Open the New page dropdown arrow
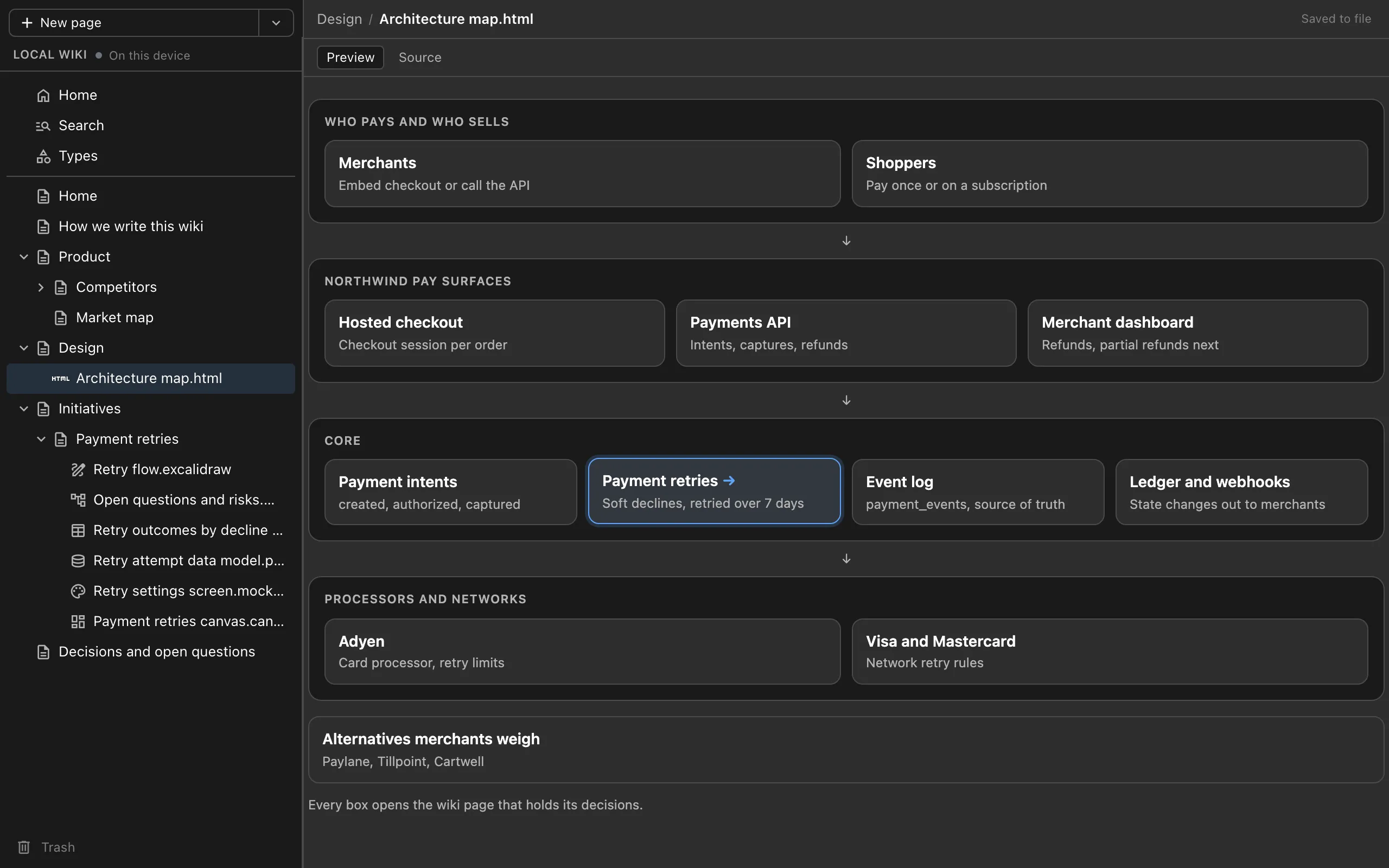1389x868 pixels. coord(276,23)
